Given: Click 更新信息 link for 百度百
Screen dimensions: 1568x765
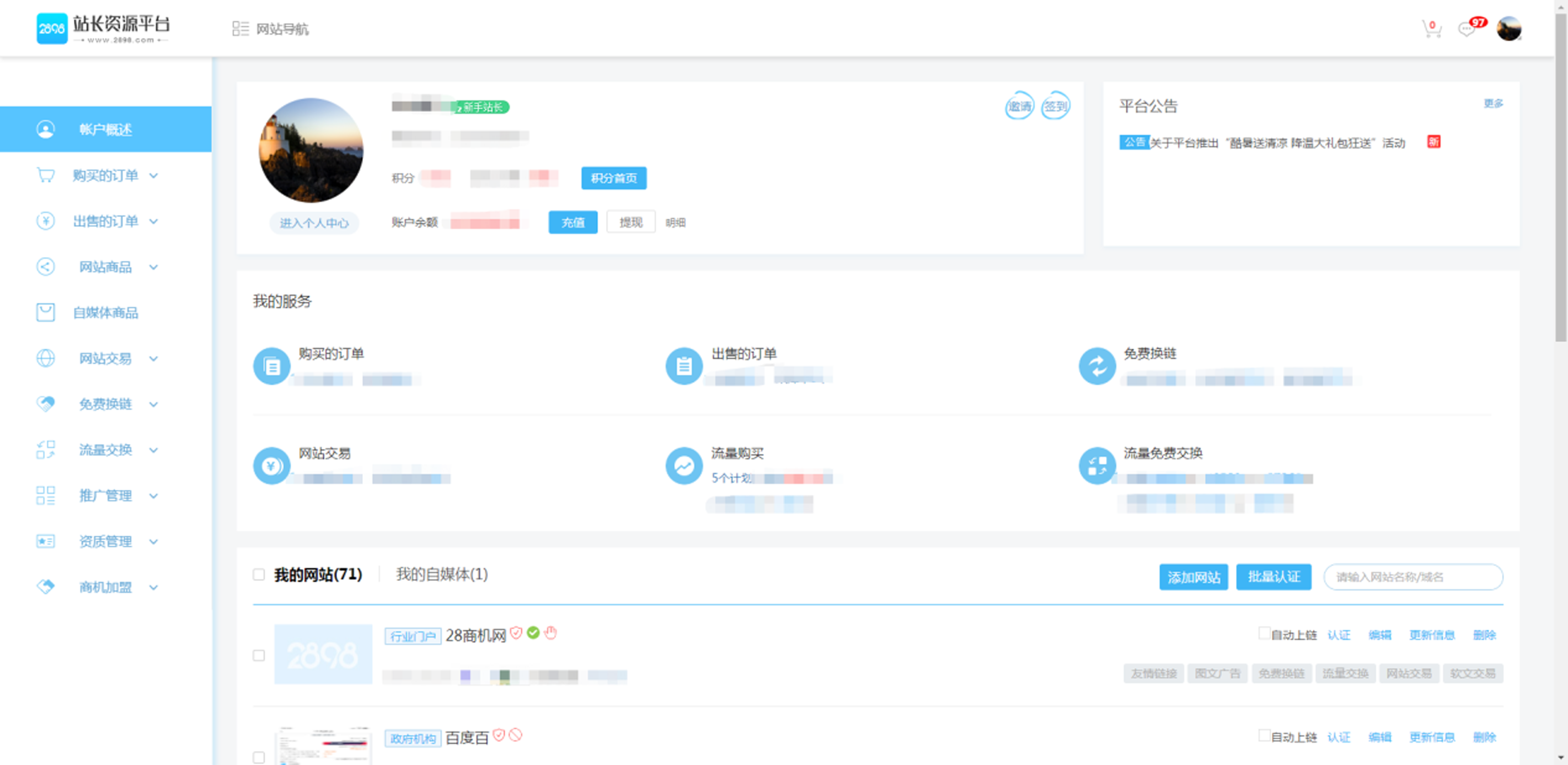Looking at the screenshot, I should click(x=1432, y=737).
